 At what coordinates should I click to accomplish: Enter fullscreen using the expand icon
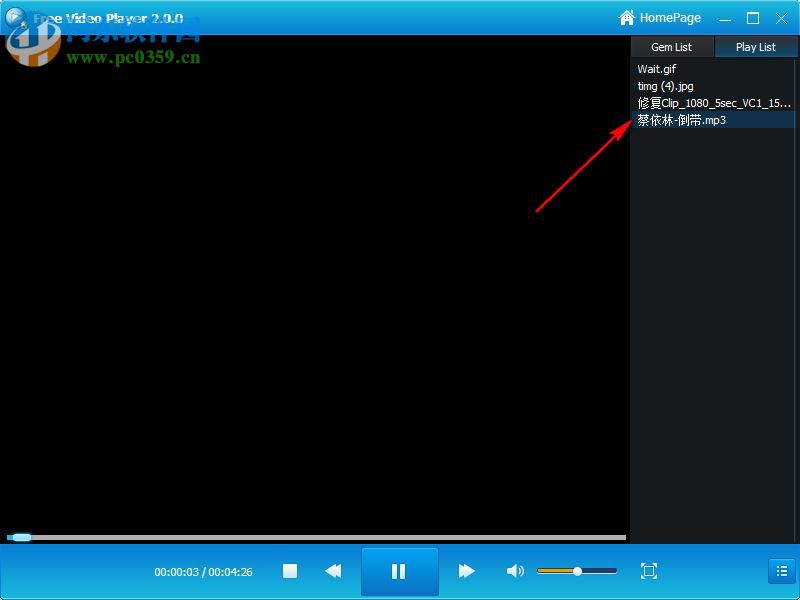[x=648, y=571]
